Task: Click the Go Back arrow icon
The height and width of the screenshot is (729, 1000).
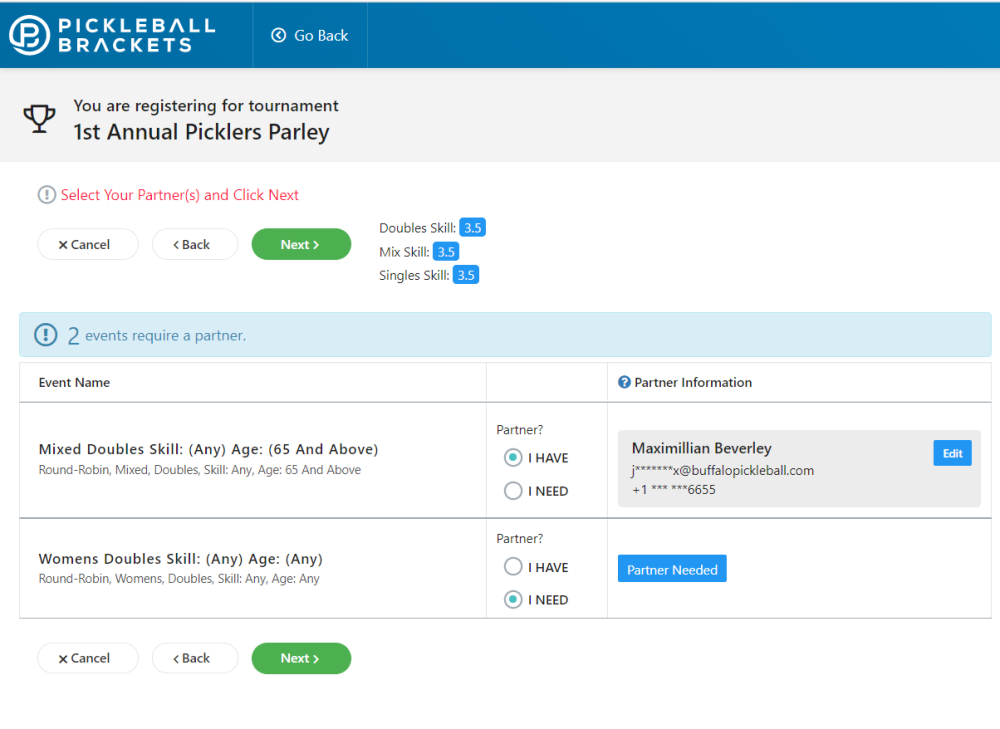Action: pyautogui.click(x=279, y=36)
